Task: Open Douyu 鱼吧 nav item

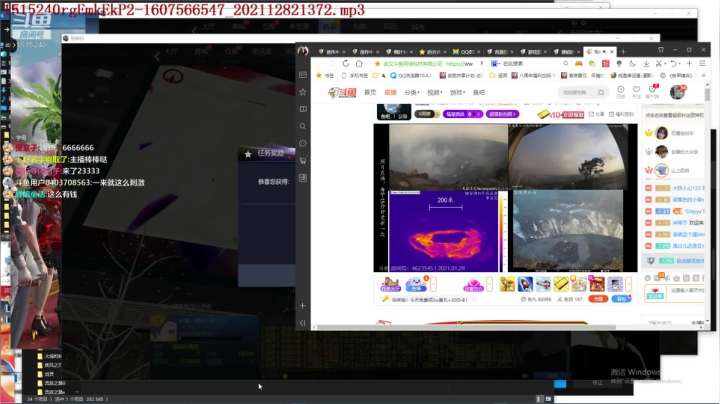Action: click(x=479, y=92)
